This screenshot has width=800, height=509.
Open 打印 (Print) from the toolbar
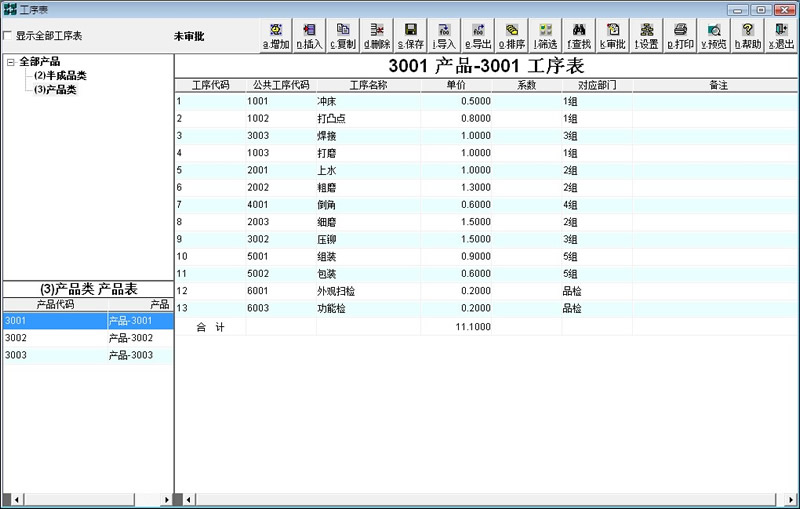pyautogui.click(x=680, y=36)
